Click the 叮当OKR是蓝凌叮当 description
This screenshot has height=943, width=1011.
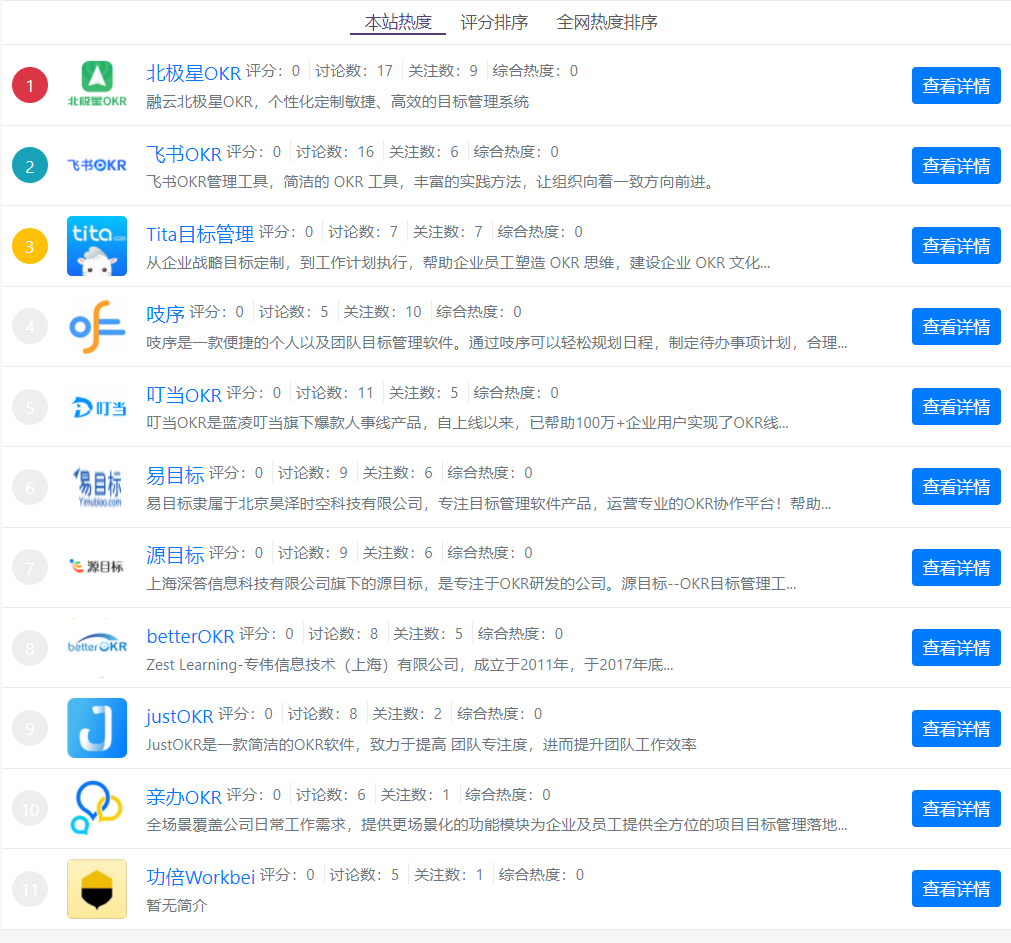click(x=467, y=423)
